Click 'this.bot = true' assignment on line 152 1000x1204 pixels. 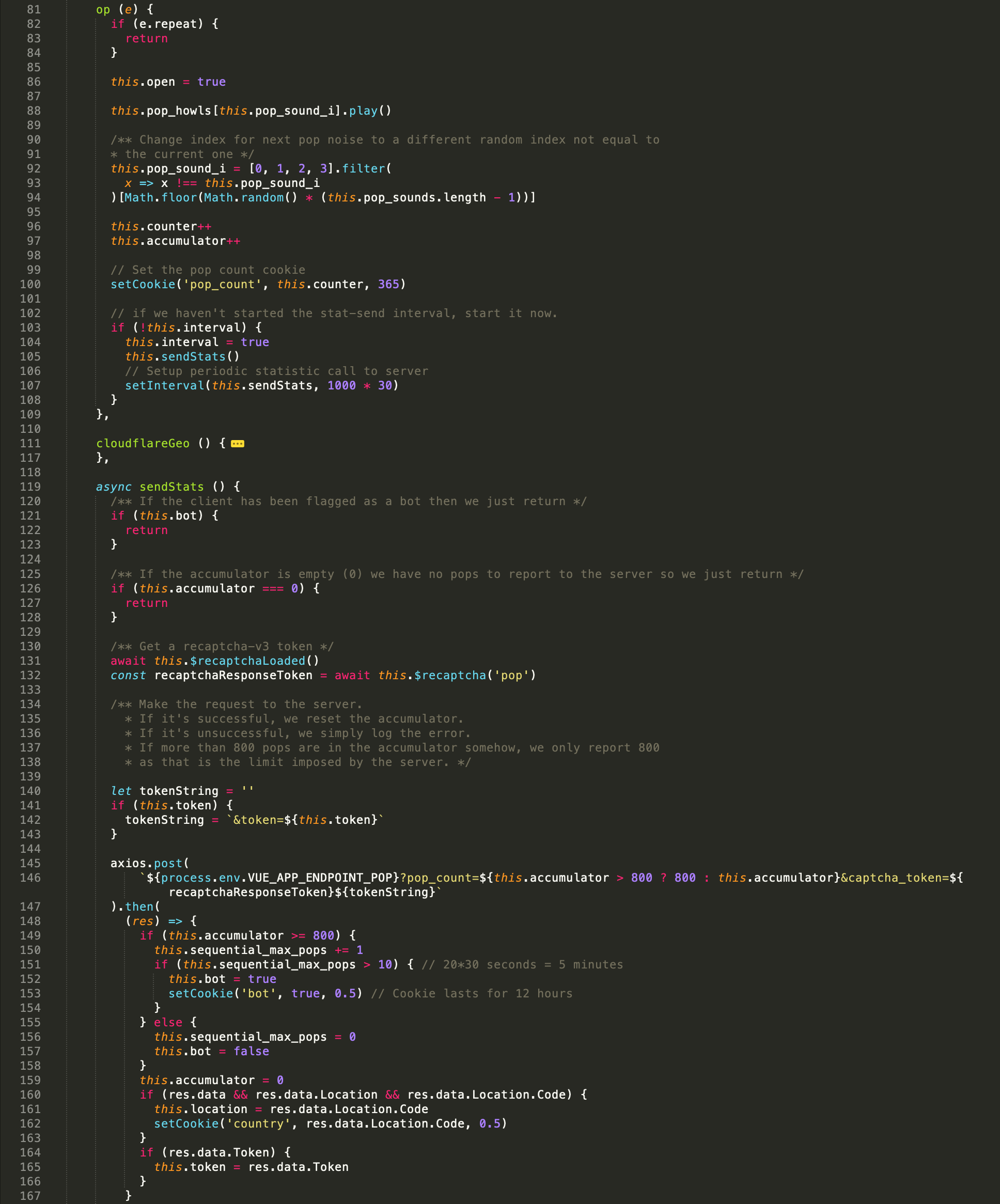[222, 979]
